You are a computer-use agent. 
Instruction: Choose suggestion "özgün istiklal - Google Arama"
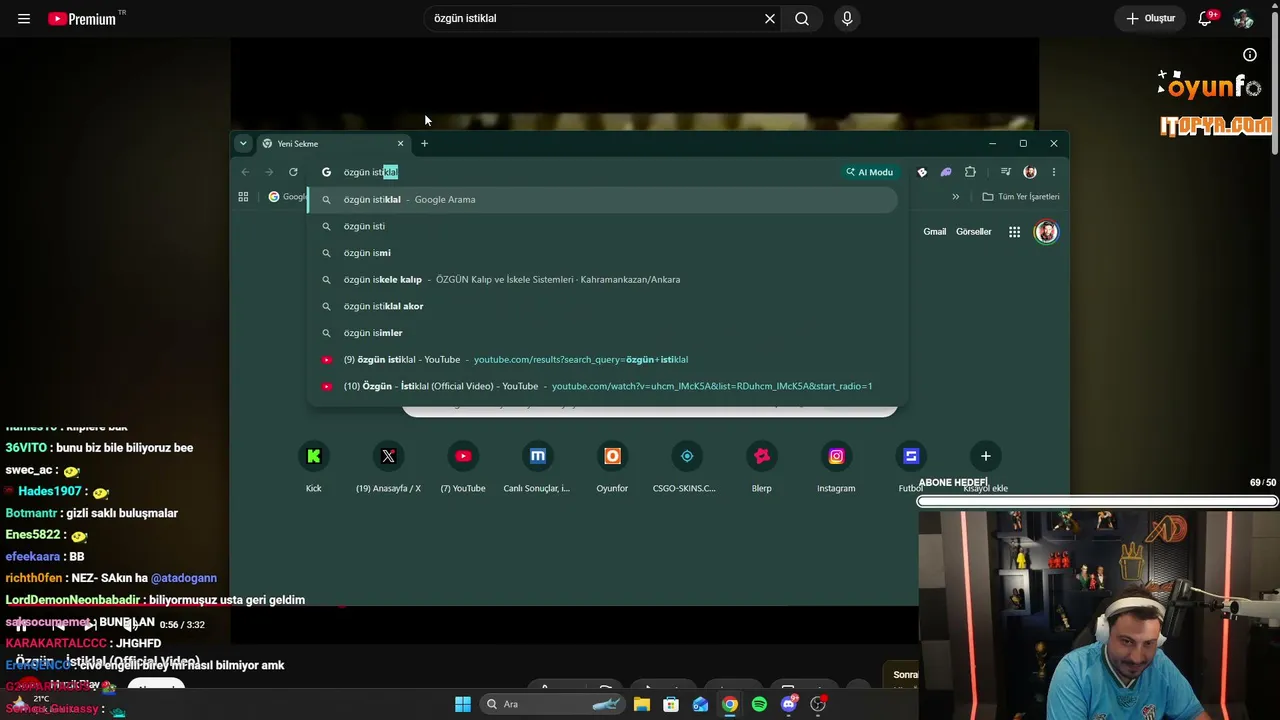tap(603, 199)
